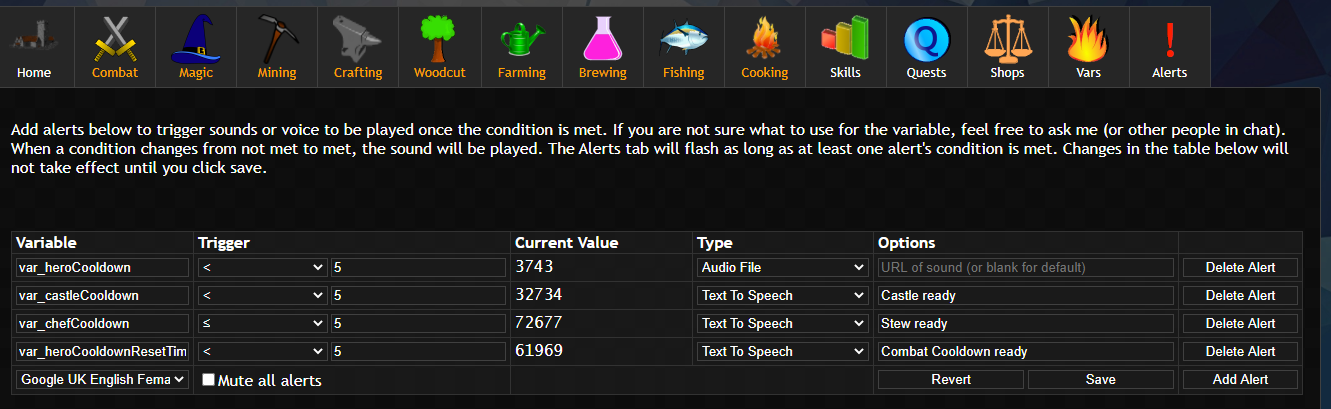Open the Audio File type dropdown
The image size is (1331, 409).
point(782,268)
